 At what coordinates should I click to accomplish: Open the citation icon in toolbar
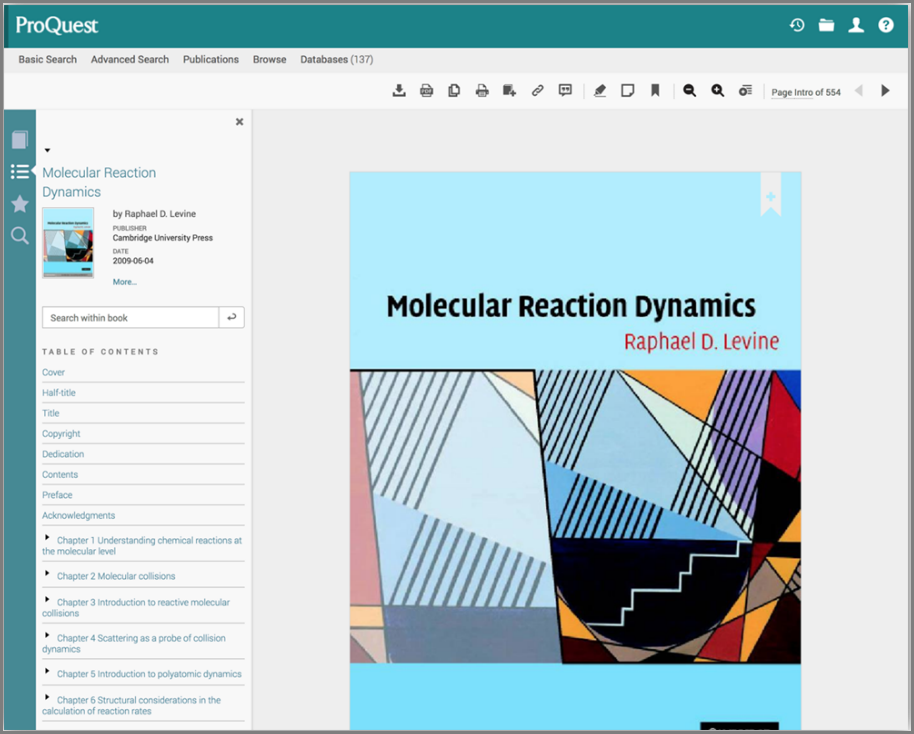(x=565, y=90)
